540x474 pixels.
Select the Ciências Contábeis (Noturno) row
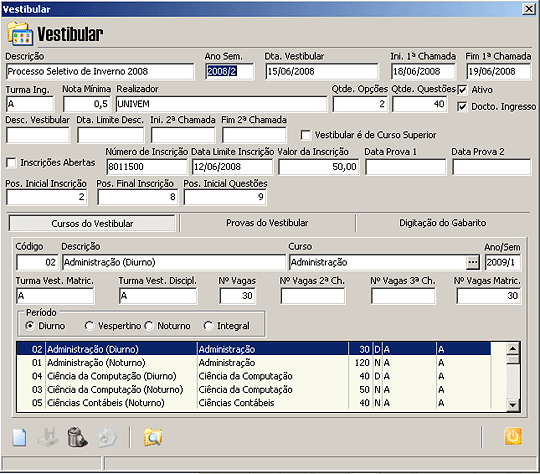click(253, 403)
